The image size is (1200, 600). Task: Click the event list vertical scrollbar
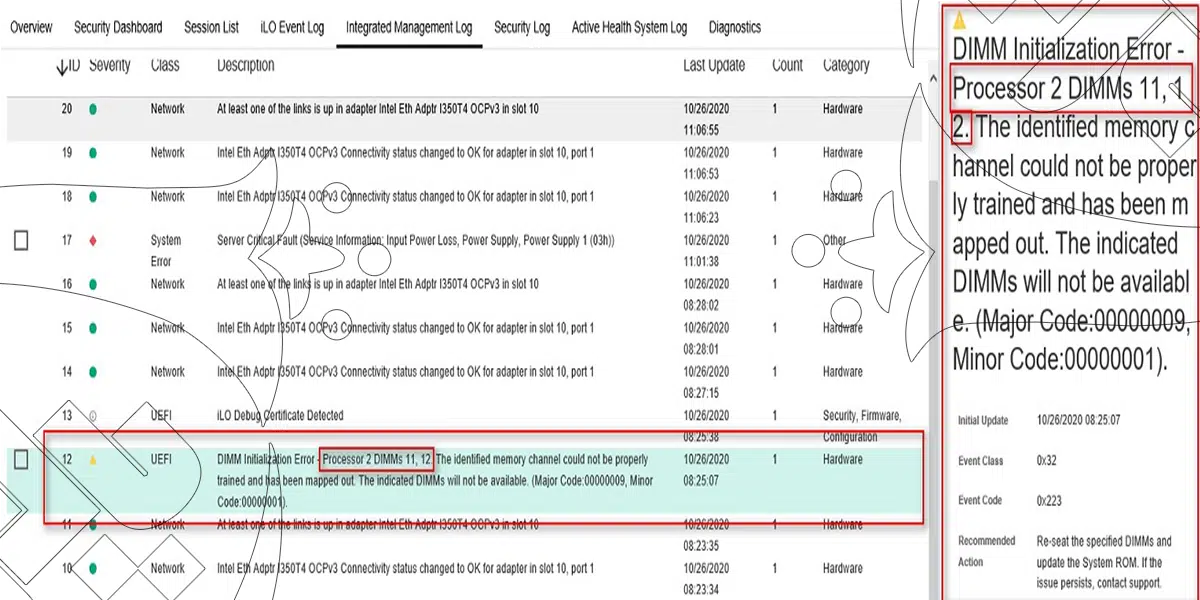point(934,300)
